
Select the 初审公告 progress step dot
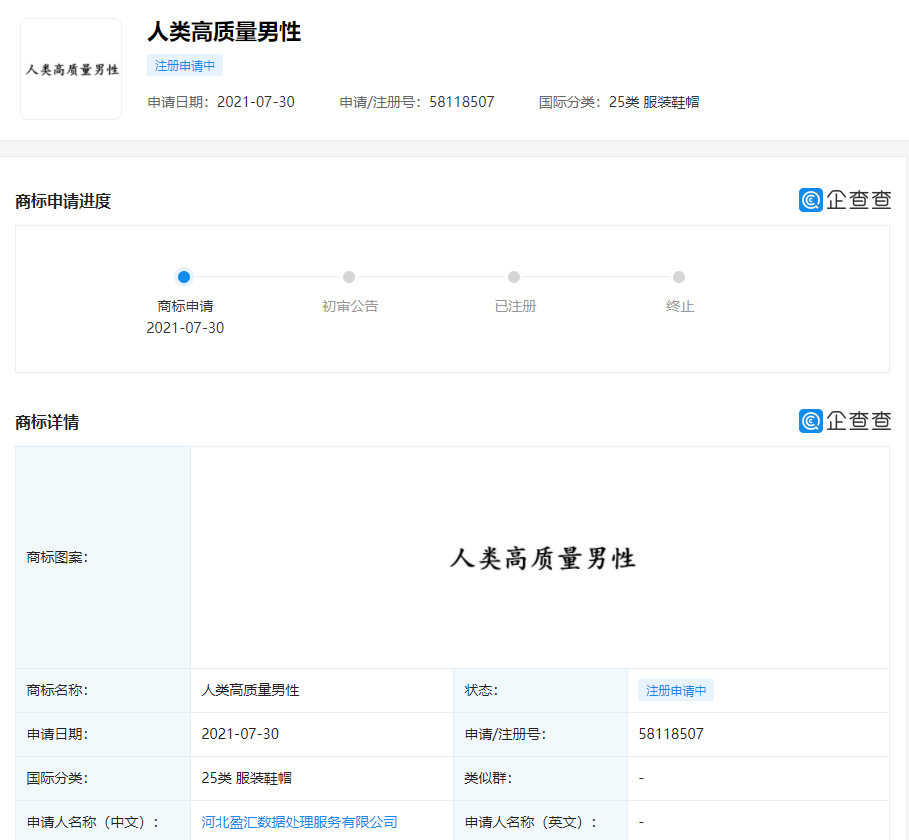point(349,277)
